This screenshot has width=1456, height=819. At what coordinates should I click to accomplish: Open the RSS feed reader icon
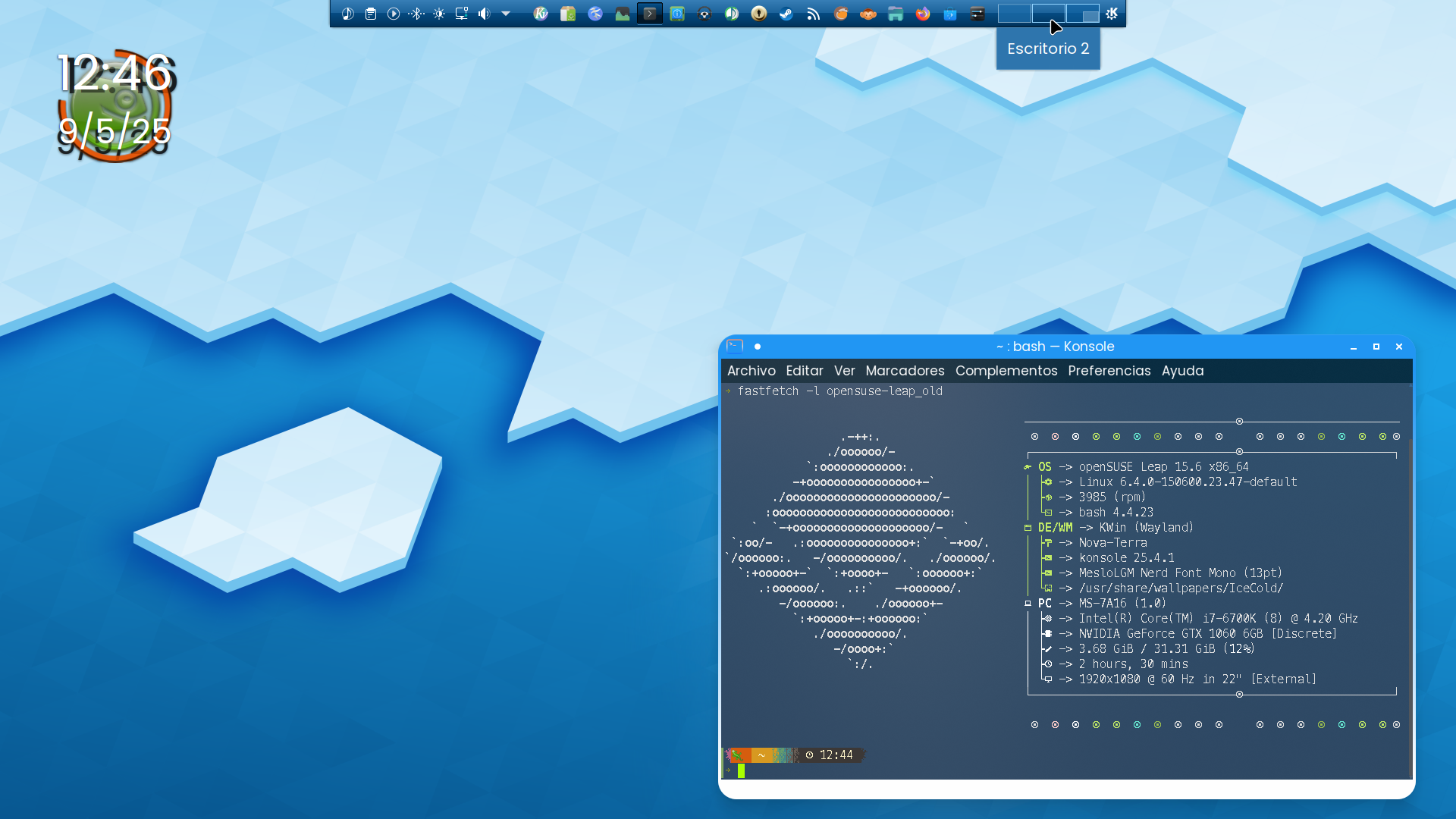[814, 14]
